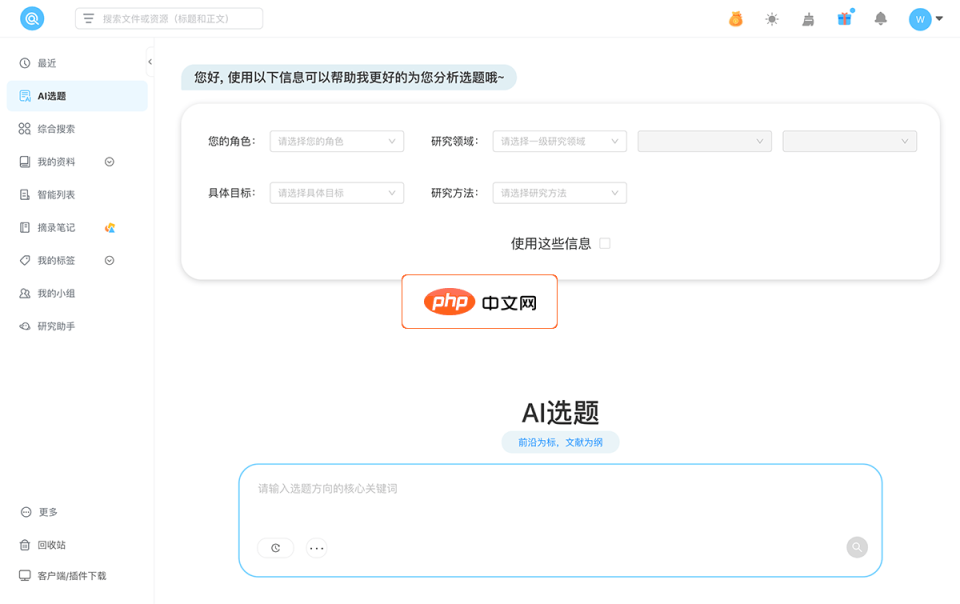This screenshot has width=960, height=604.
Task: Open the 请选择一级研究领域 dropdown
Action: tap(560, 141)
